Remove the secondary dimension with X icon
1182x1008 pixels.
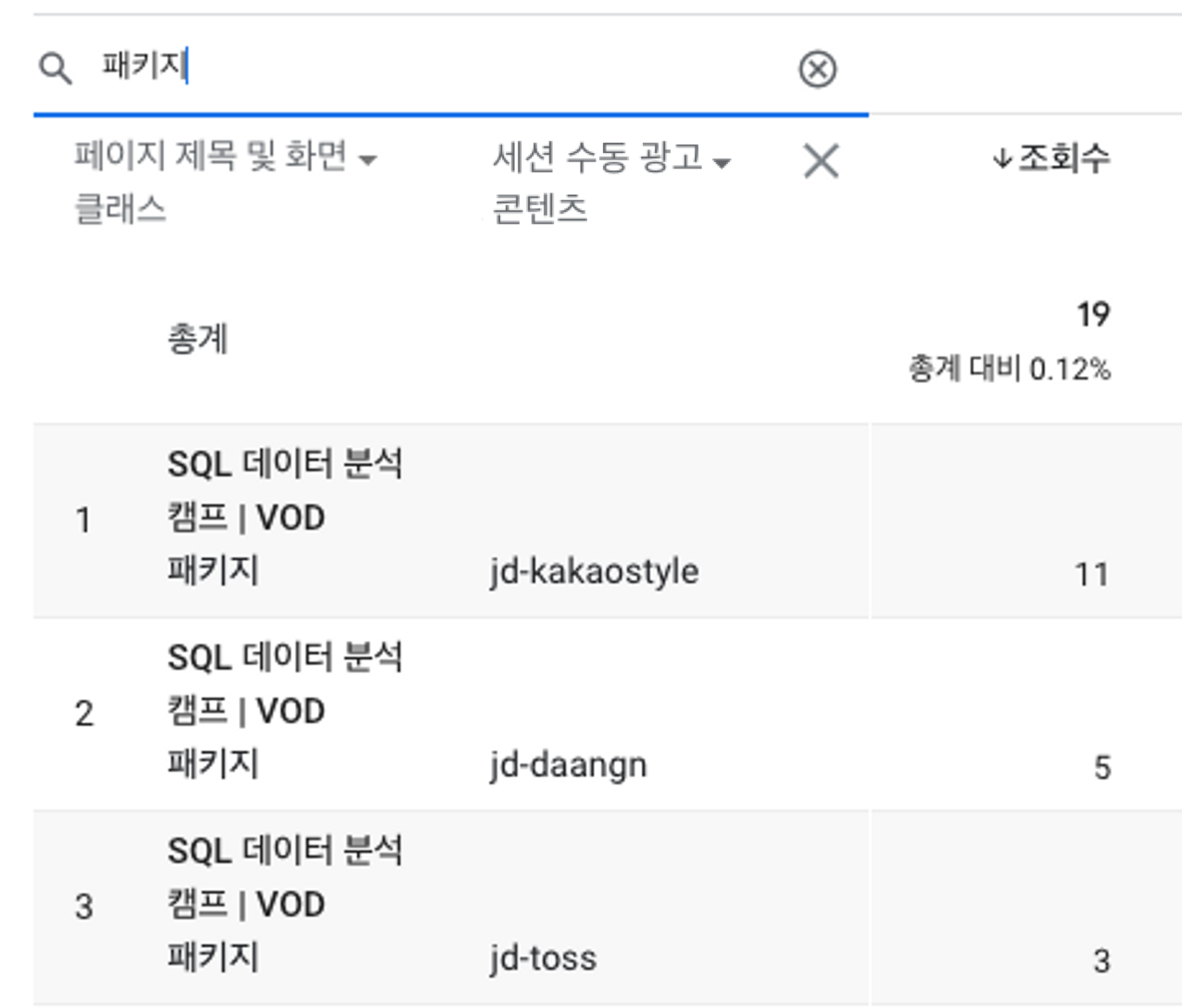click(821, 161)
